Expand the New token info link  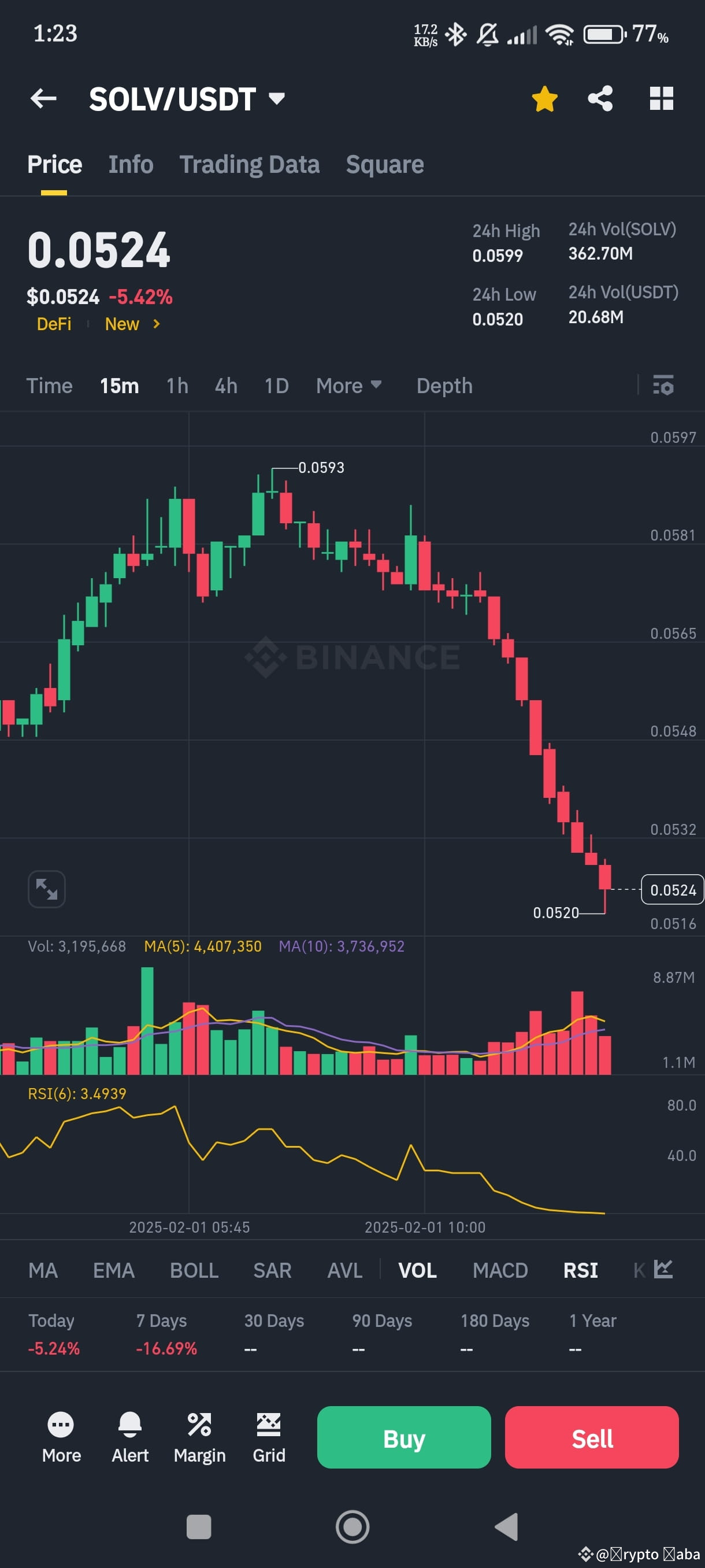coord(130,324)
